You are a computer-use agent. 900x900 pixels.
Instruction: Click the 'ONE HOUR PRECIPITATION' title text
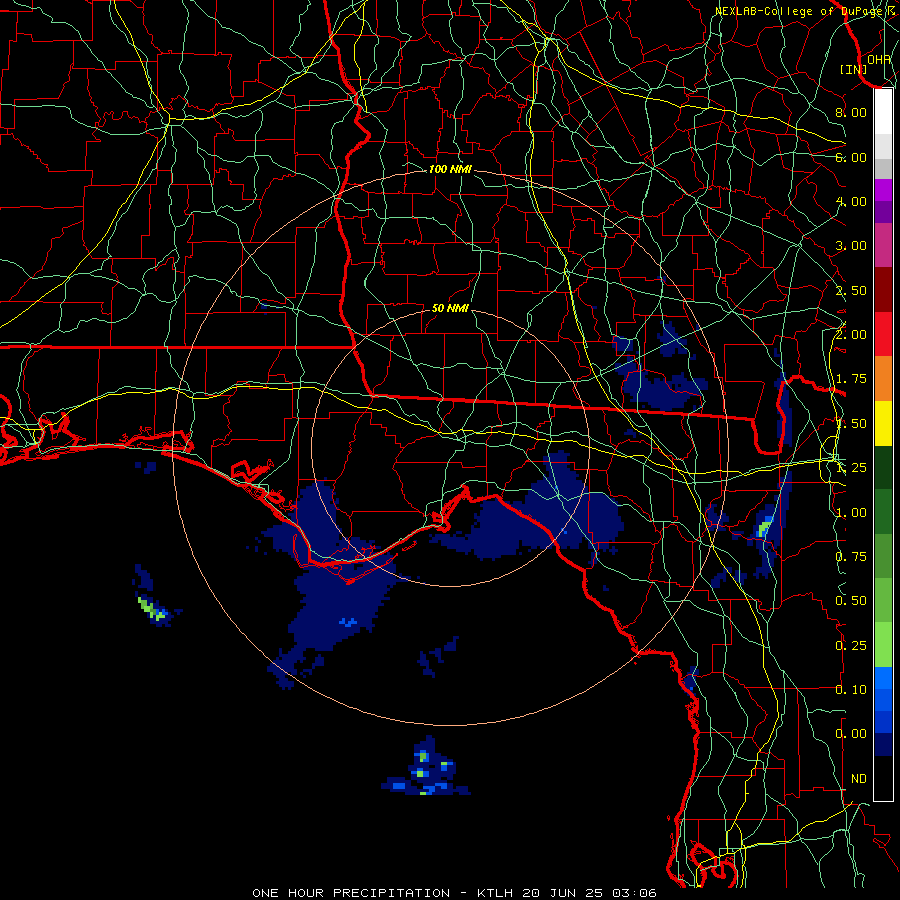tap(351, 893)
